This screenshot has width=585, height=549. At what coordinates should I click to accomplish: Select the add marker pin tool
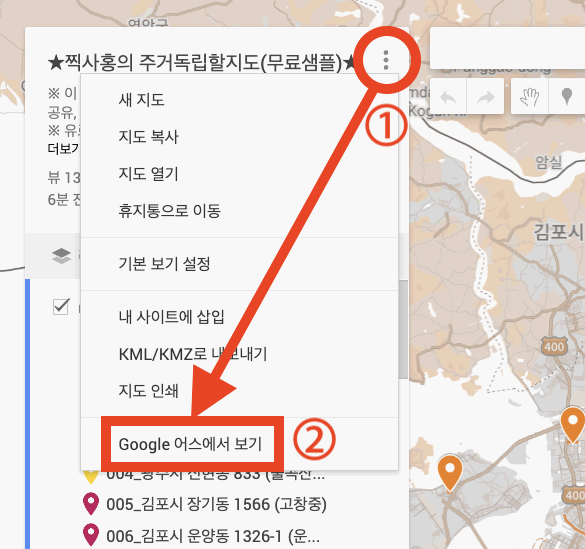(567, 96)
